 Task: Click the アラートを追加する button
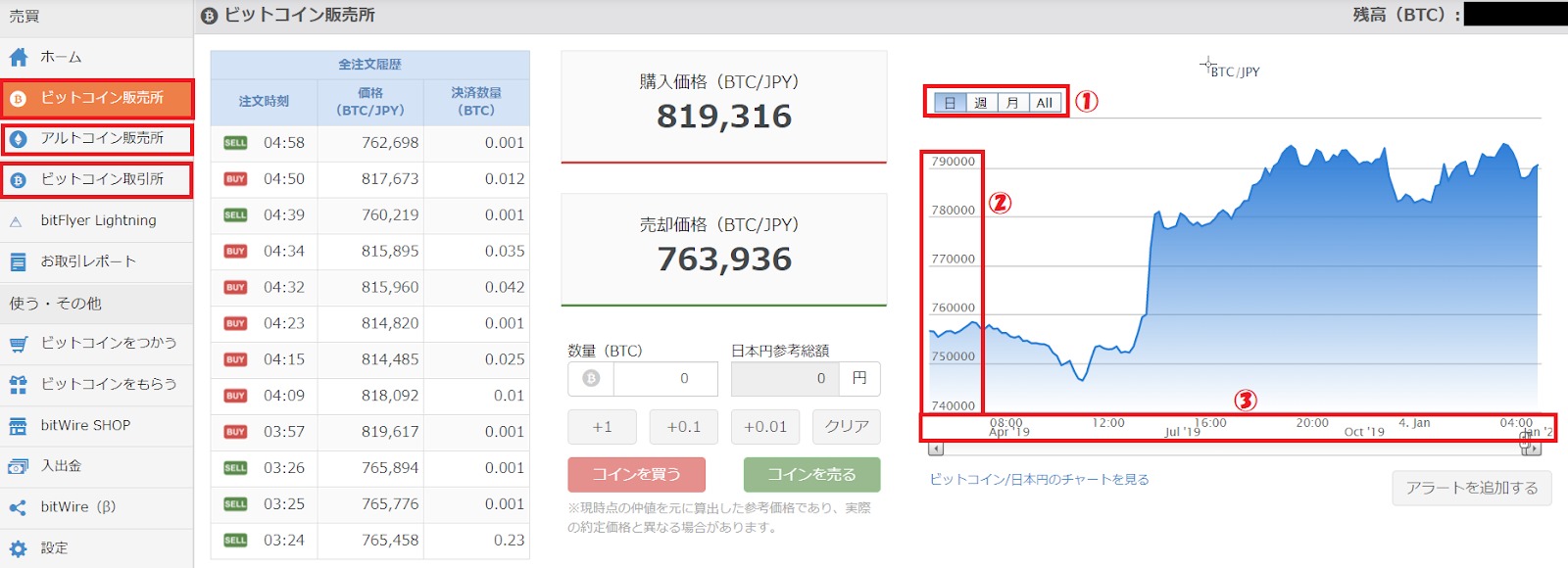point(1472,488)
